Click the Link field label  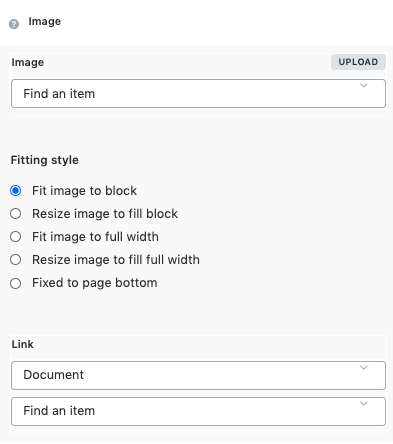(23, 344)
